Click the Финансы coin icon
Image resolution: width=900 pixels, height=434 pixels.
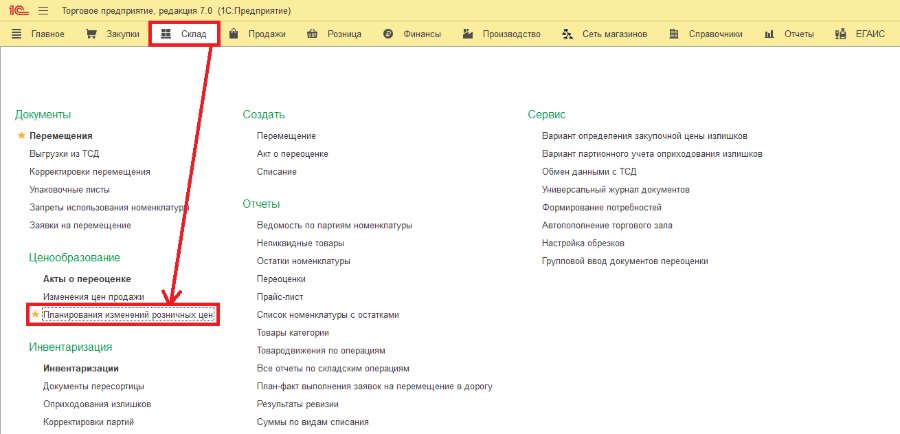coord(388,34)
